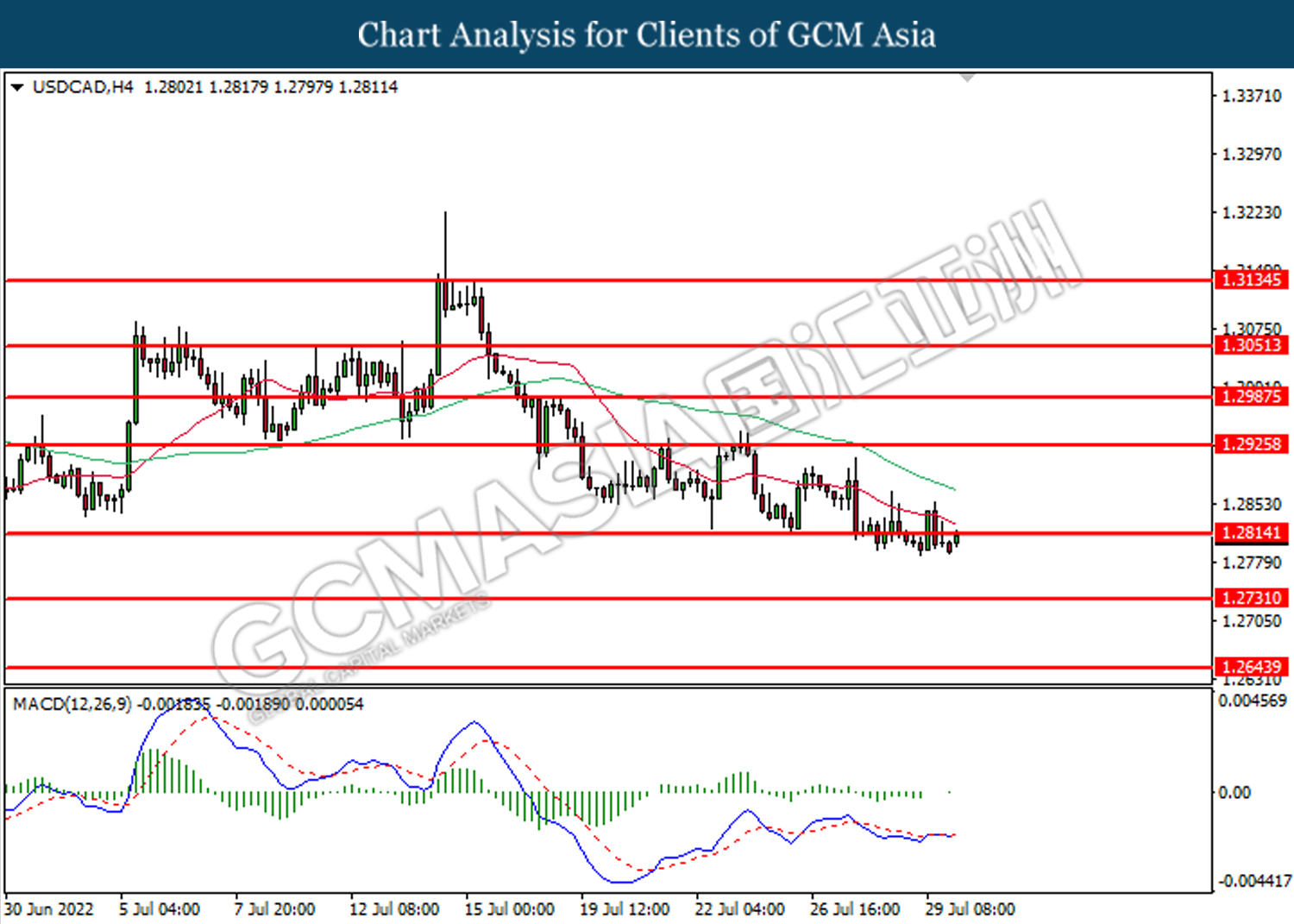Click the 7 Jul 20:00 time label
Viewport: 1294px width, 924px height.
coord(274,909)
